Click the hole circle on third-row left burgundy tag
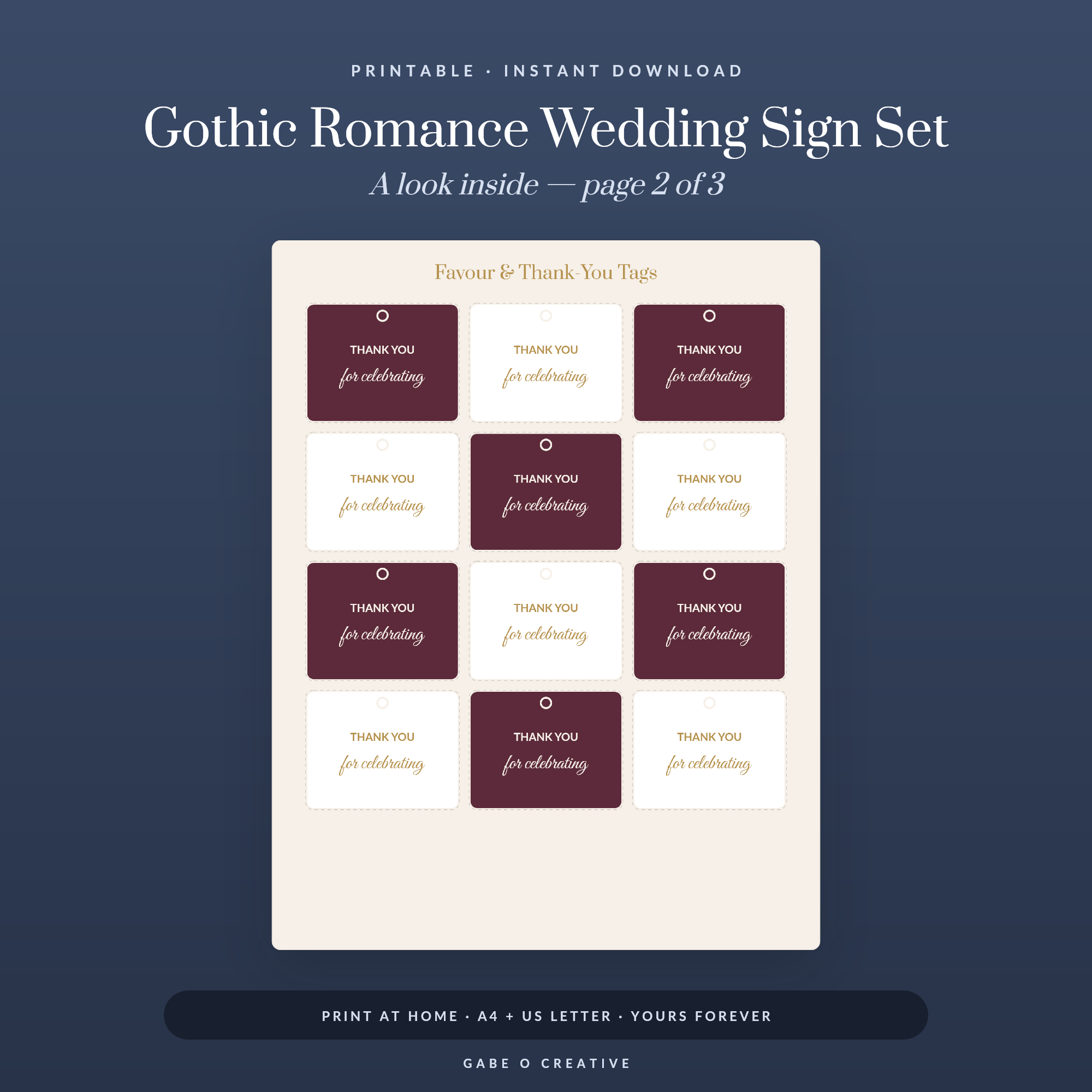Viewport: 1092px width, 1092px height. pyautogui.click(x=383, y=574)
